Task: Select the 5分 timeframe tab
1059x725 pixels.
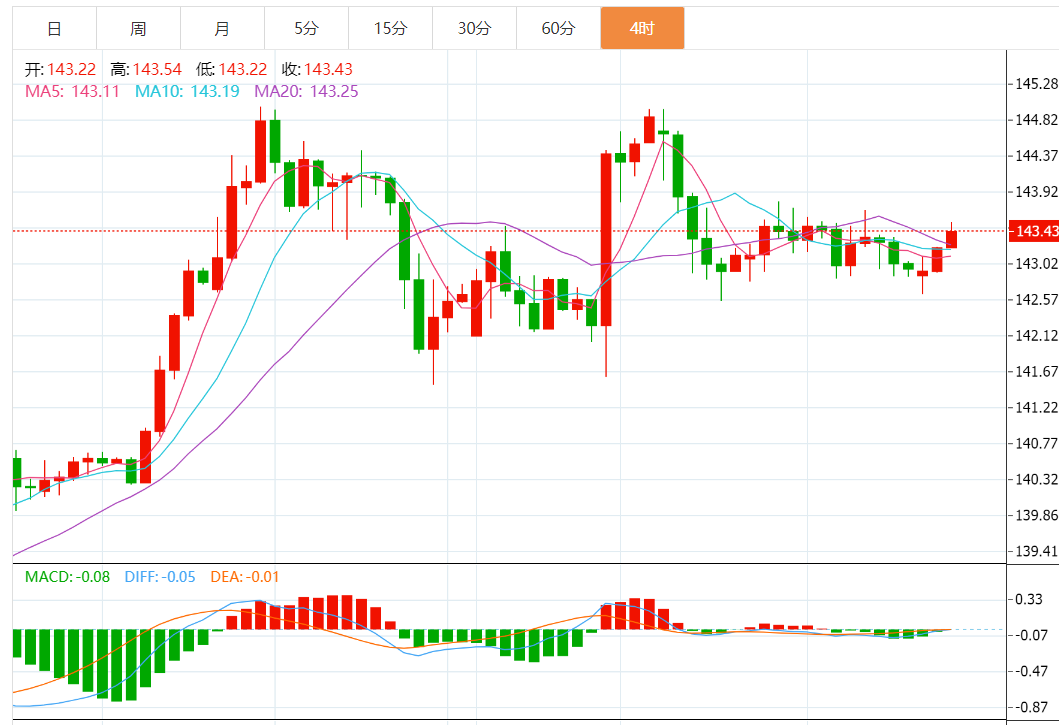Action: [x=306, y=28]
